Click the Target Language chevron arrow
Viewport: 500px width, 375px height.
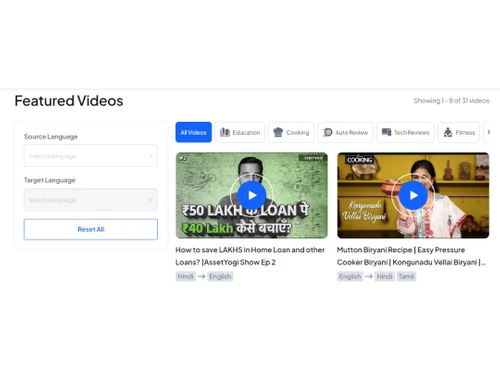pyautogui.click(x=151, y=200)
